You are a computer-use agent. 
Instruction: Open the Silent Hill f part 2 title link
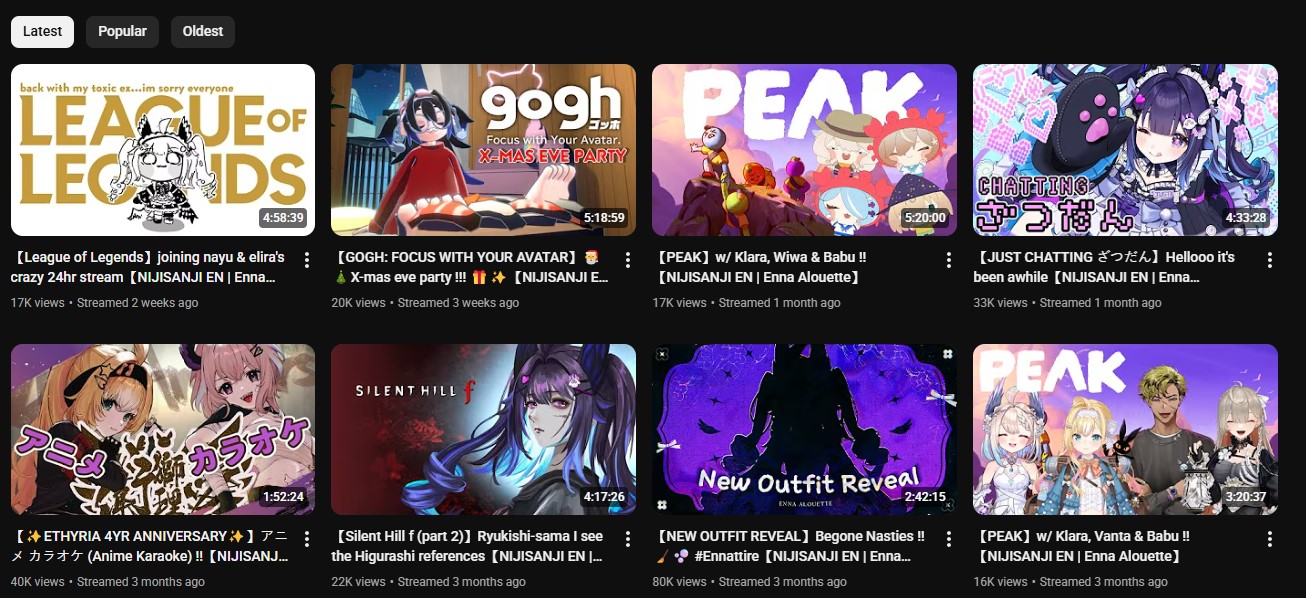(x=468, y=546)
